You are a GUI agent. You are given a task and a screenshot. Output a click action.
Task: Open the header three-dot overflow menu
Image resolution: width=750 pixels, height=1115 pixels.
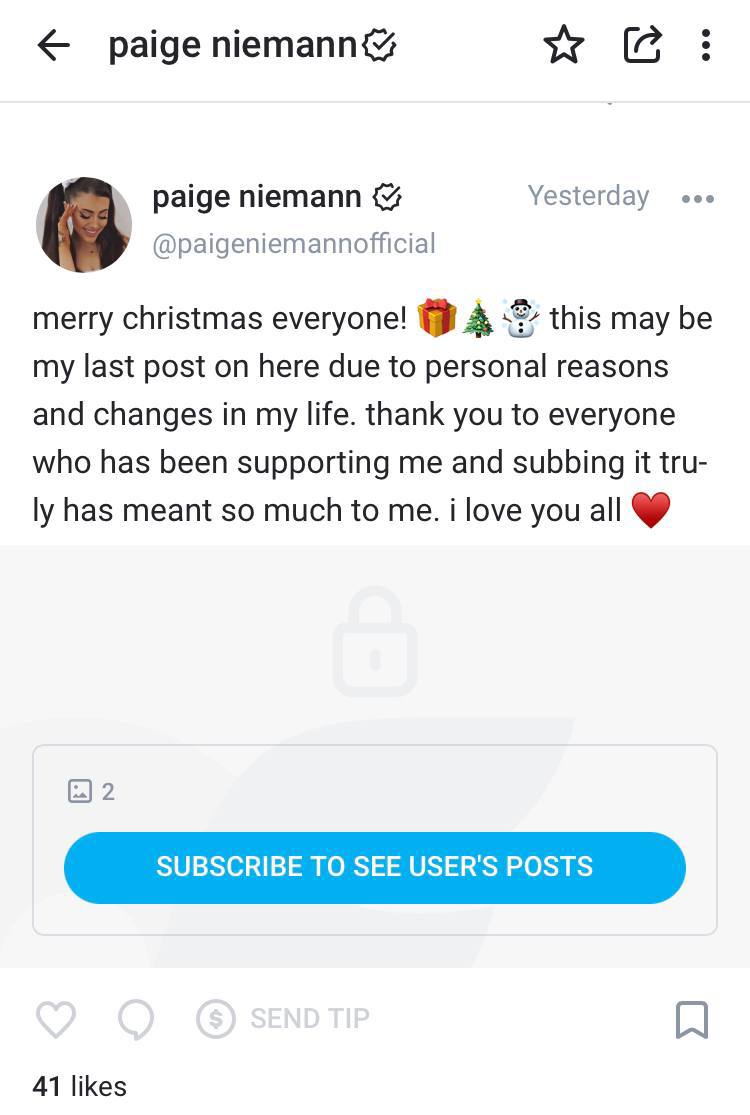tap(705, 46)
